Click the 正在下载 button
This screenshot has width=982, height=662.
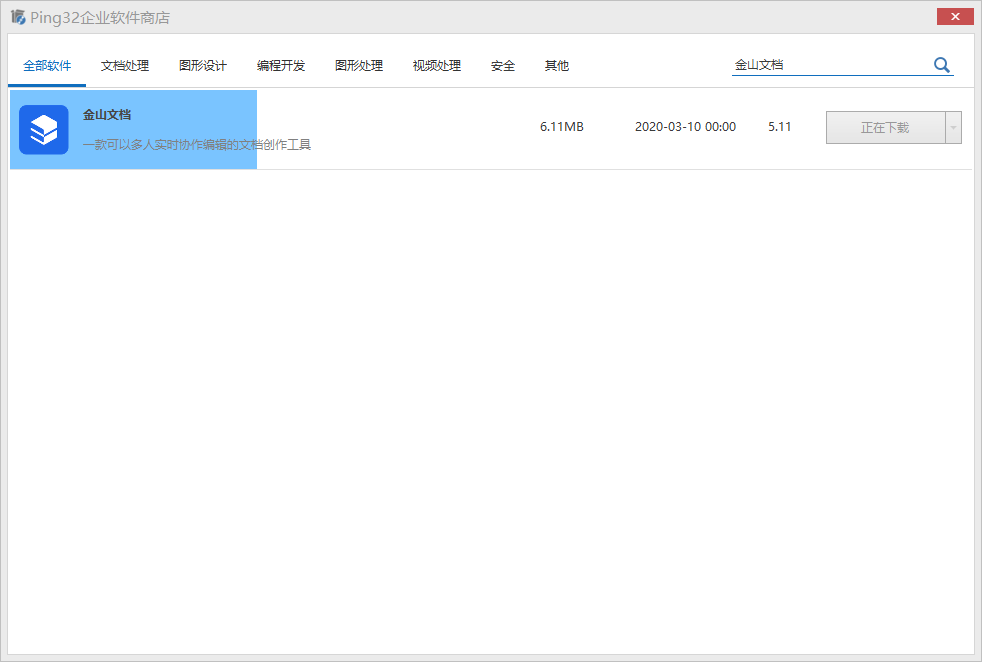point(885,128)
